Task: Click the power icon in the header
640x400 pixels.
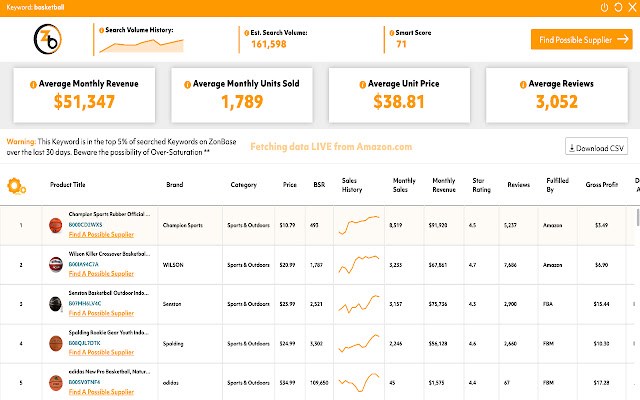Action: 603,7
